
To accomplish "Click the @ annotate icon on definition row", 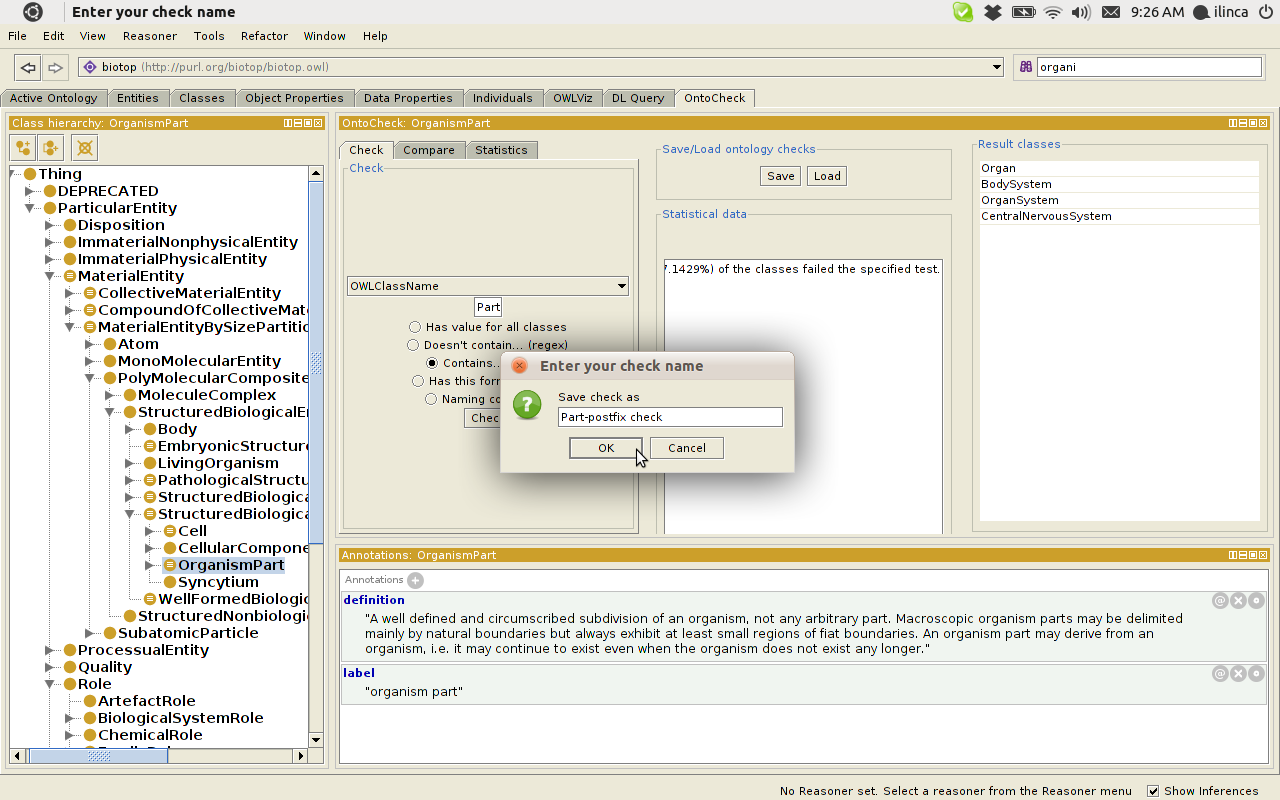I will click(x=1220, y=601).
